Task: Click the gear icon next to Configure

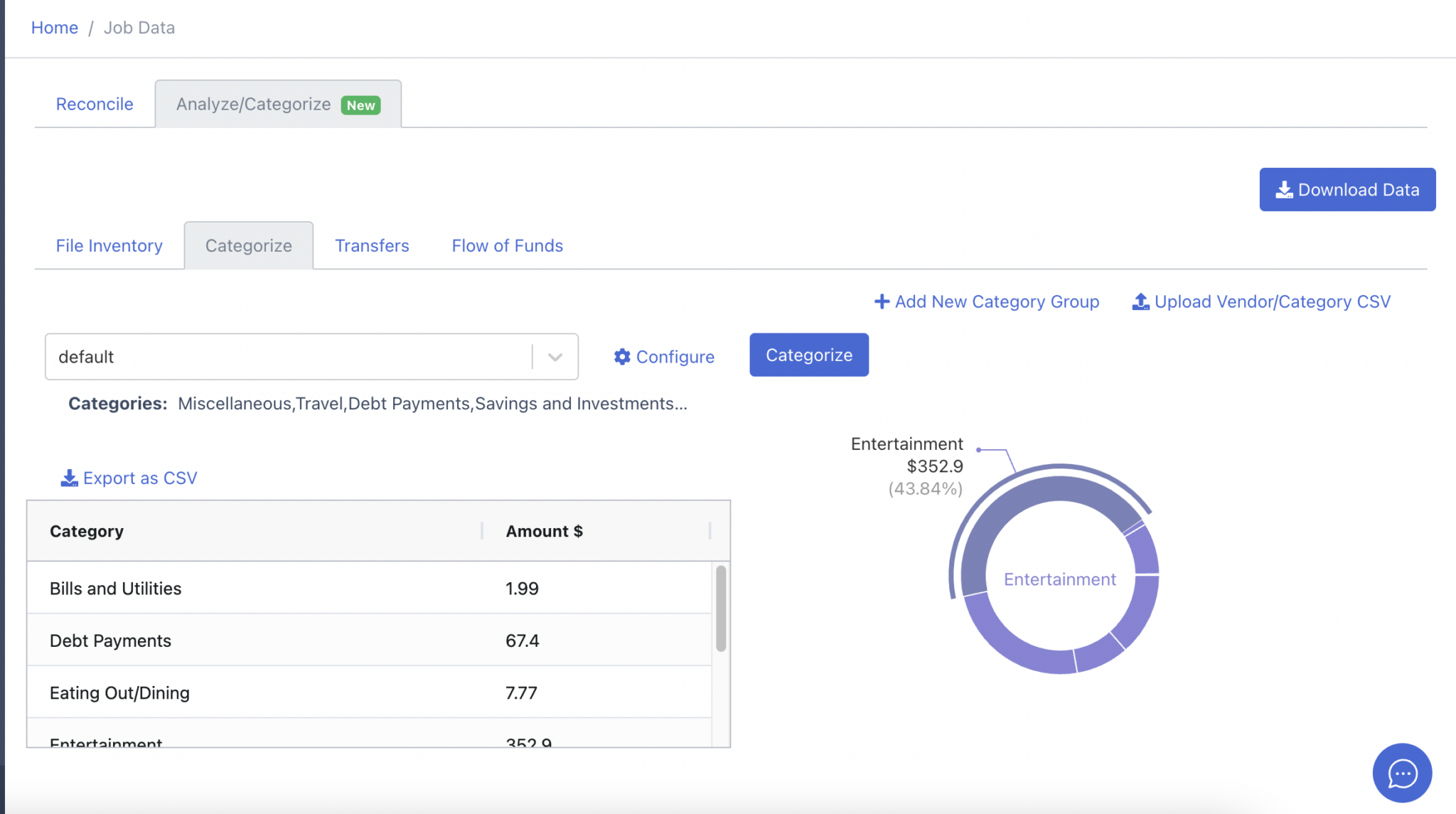Action: (x=622, y=357)
